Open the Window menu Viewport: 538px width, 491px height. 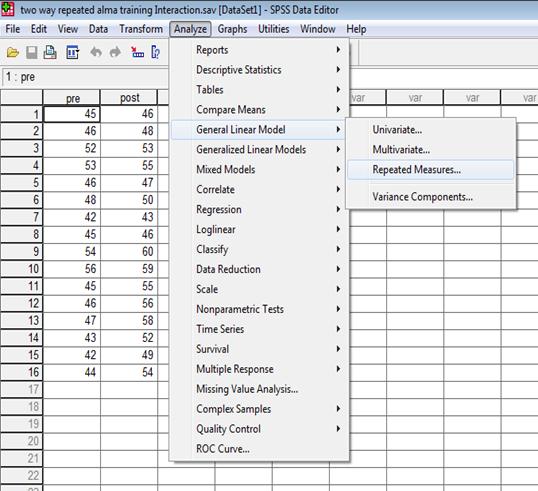tap(318, 29)
